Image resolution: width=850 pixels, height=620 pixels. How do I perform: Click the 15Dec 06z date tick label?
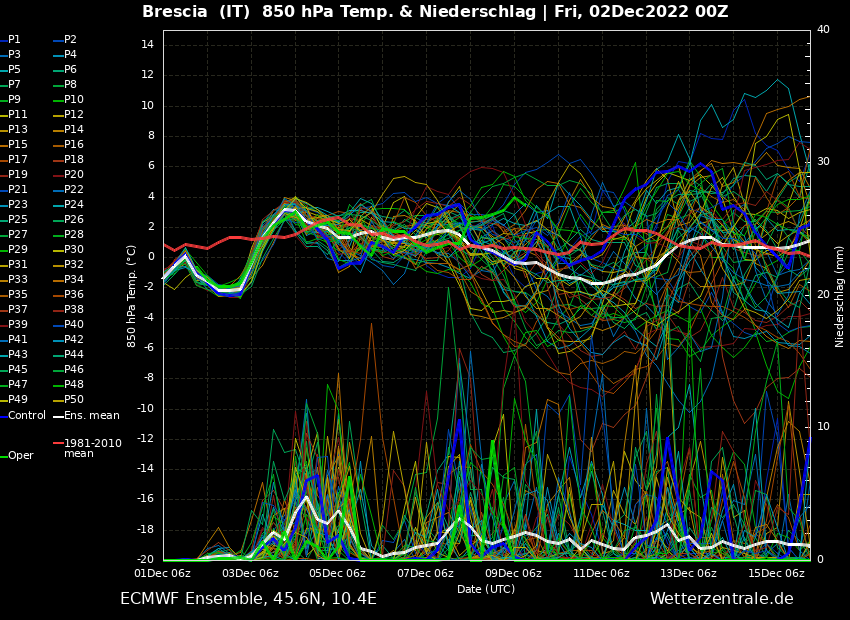(x=776, y=573)
